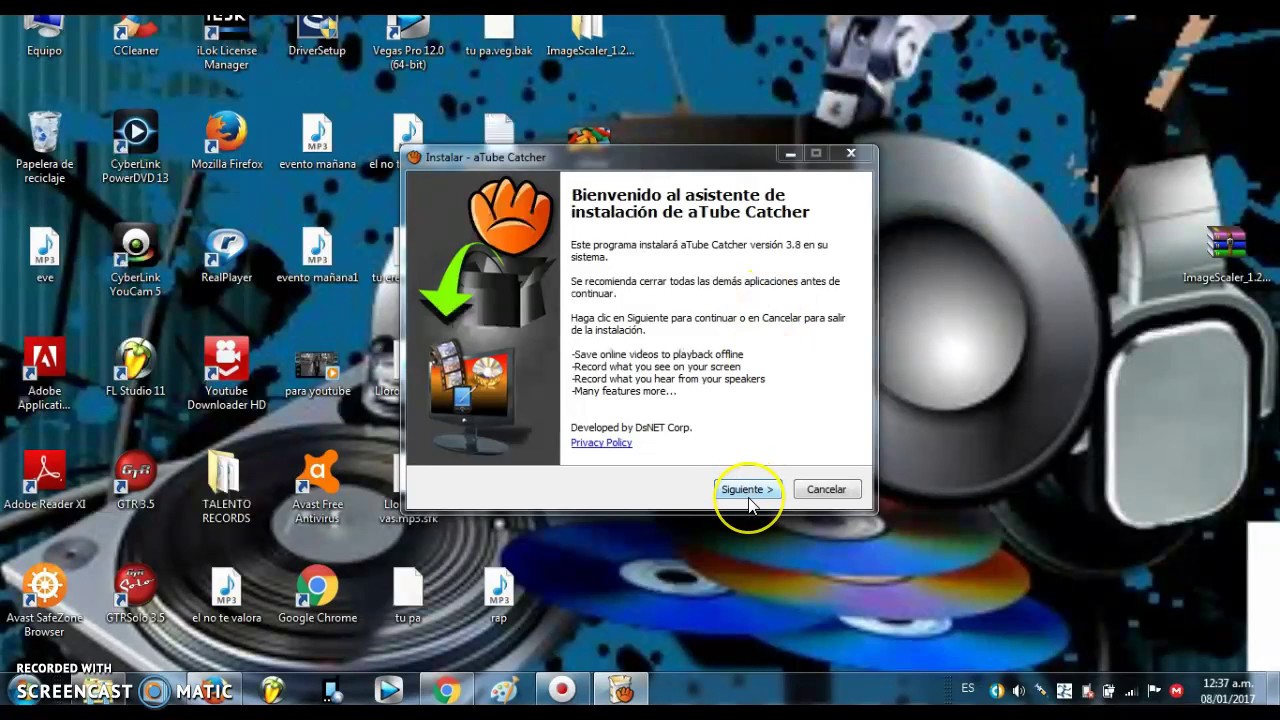Select Vegas Pro 12.0 (64-bit) icon
1280x720 pixels.
(x=408, y=43)
